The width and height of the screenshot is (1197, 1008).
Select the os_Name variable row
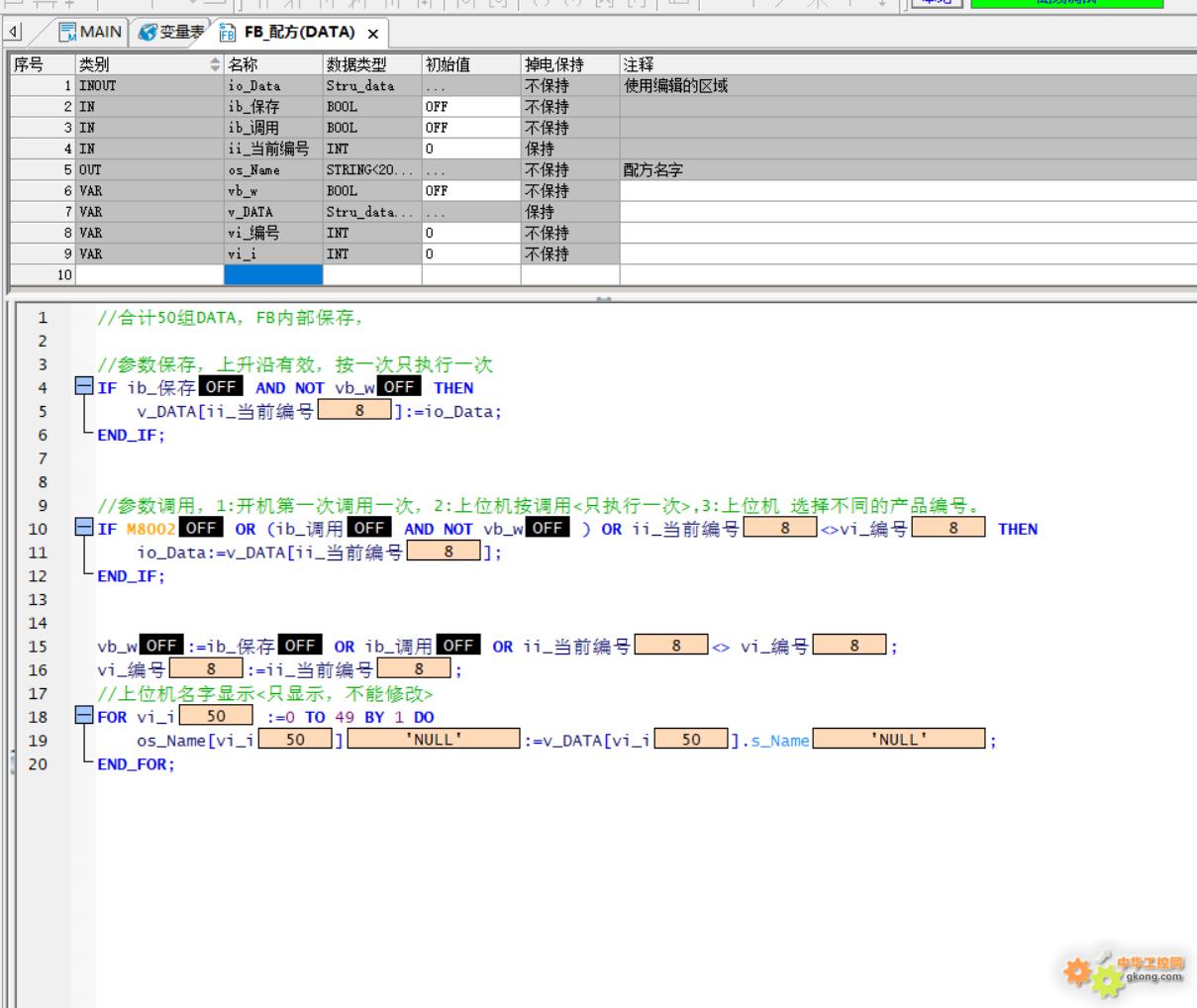[x=253, y=169]
